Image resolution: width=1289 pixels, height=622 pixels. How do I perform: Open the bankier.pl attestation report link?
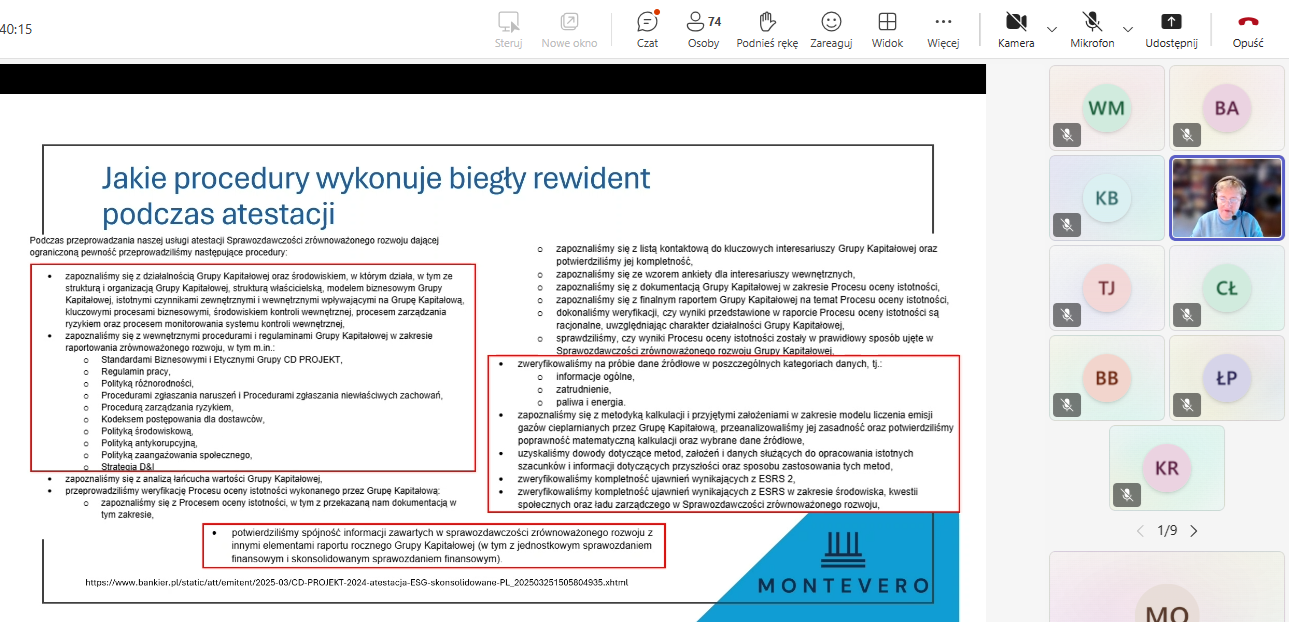[361, 580]
